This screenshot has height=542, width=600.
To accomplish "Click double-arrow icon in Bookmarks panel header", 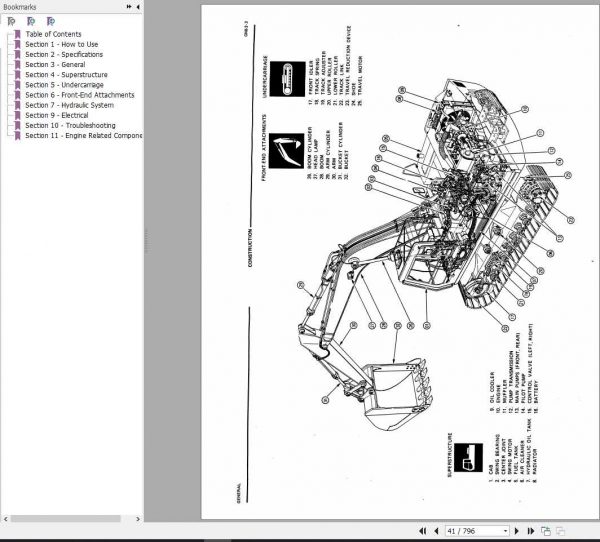I will pos(129,7).
